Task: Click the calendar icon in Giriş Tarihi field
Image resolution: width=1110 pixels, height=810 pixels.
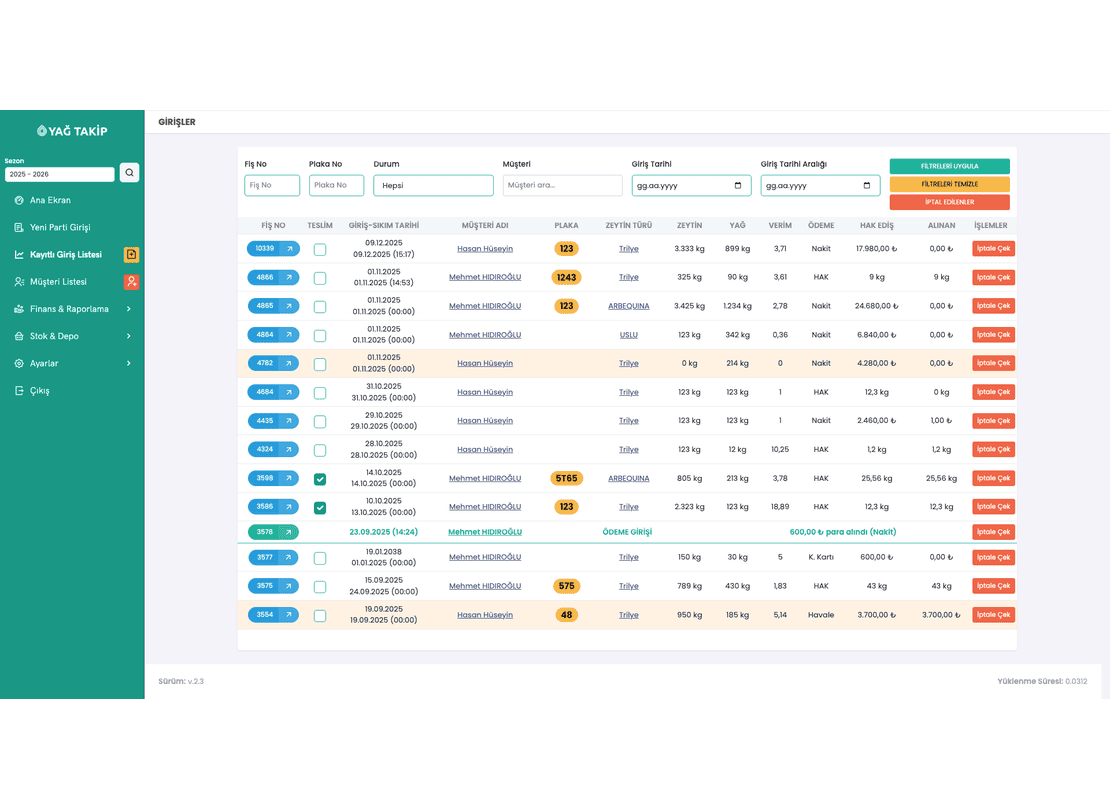Action: coord(738,186)
